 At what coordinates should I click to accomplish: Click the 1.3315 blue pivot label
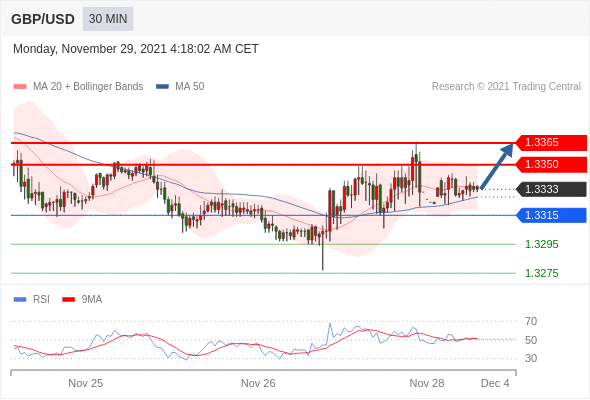[x=551, y=215]
